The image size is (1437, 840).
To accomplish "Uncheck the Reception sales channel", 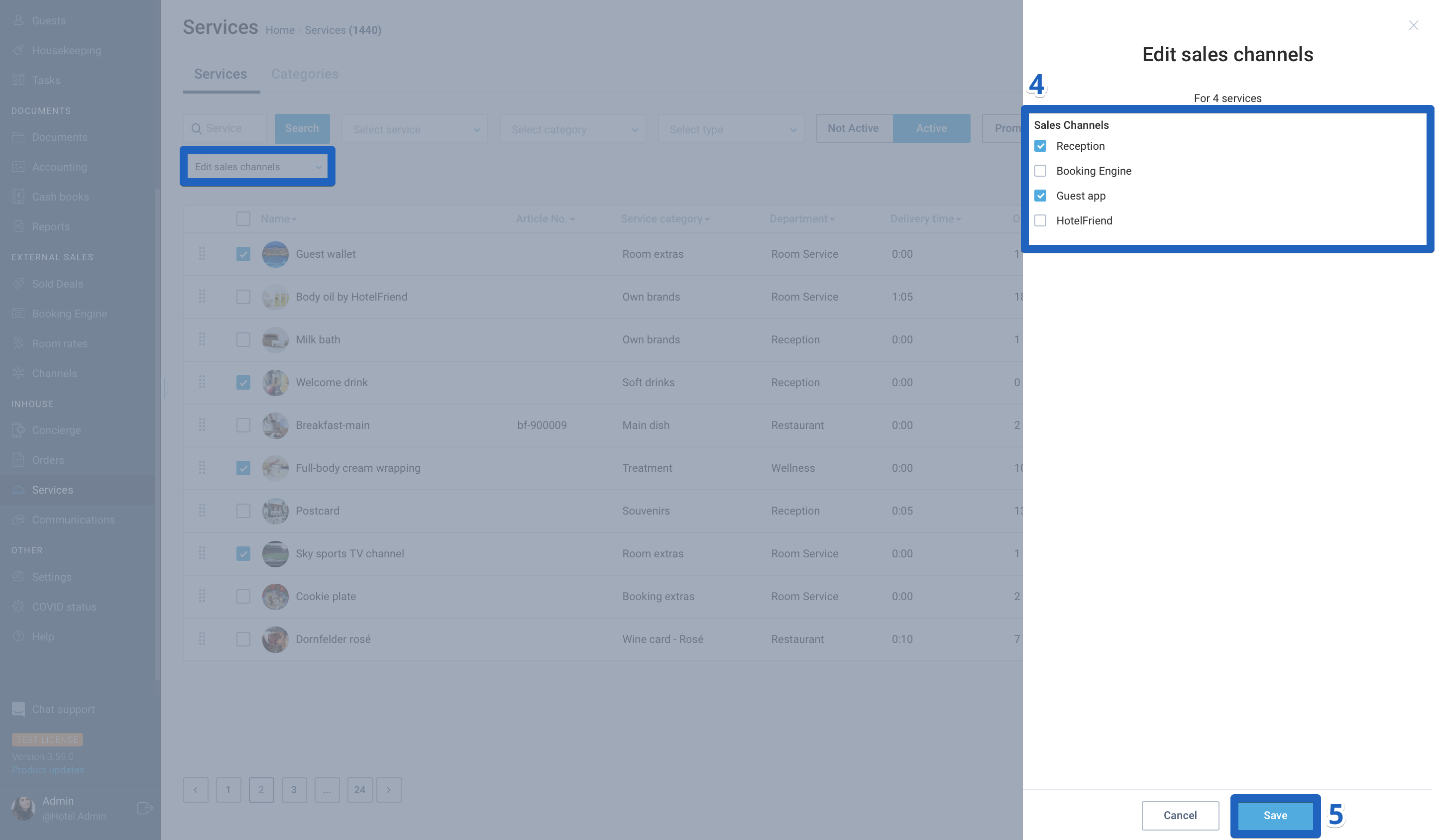I will (x=1040, y=146).
